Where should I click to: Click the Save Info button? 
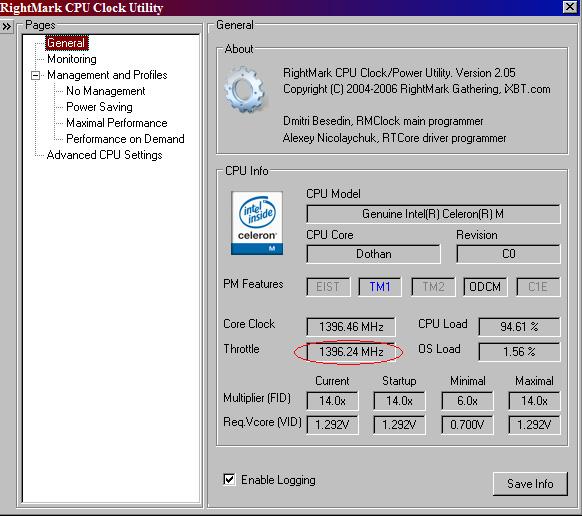(530, 483)
